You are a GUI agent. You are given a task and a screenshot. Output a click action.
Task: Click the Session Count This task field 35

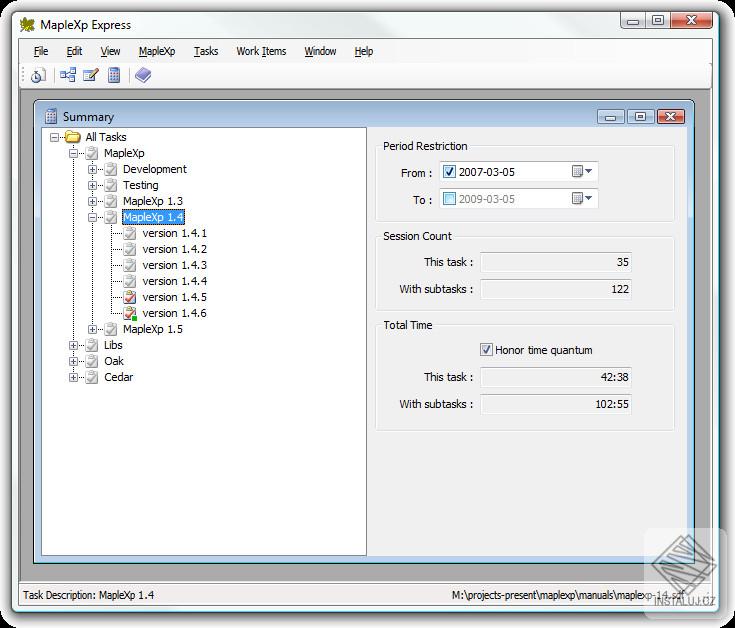click(x=556, y=262)
